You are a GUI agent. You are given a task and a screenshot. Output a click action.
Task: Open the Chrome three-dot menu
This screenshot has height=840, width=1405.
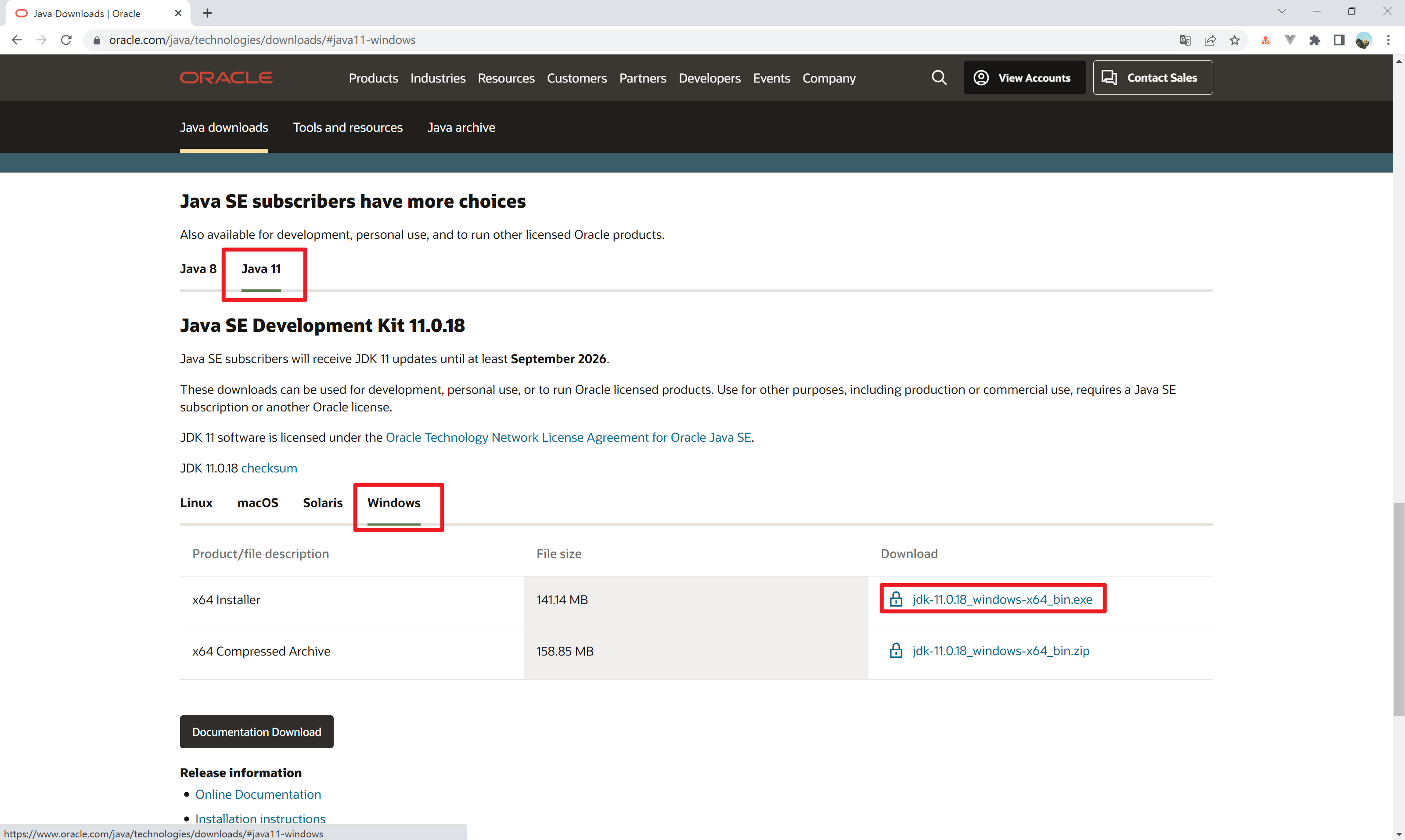pyautogui.click(x=1388, y=40)
